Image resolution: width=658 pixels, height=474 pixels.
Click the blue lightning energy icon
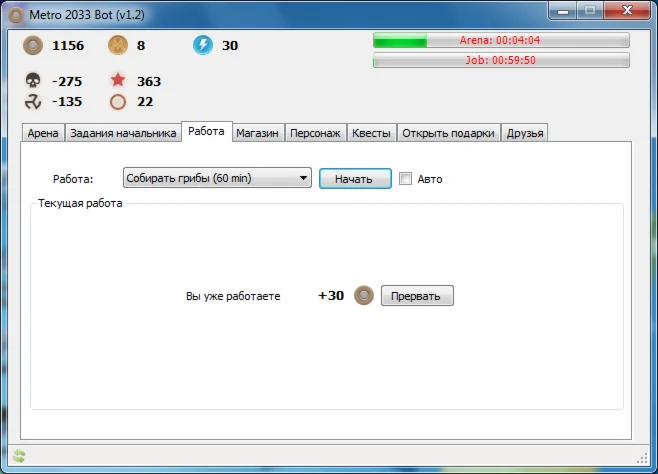point(203,45)
